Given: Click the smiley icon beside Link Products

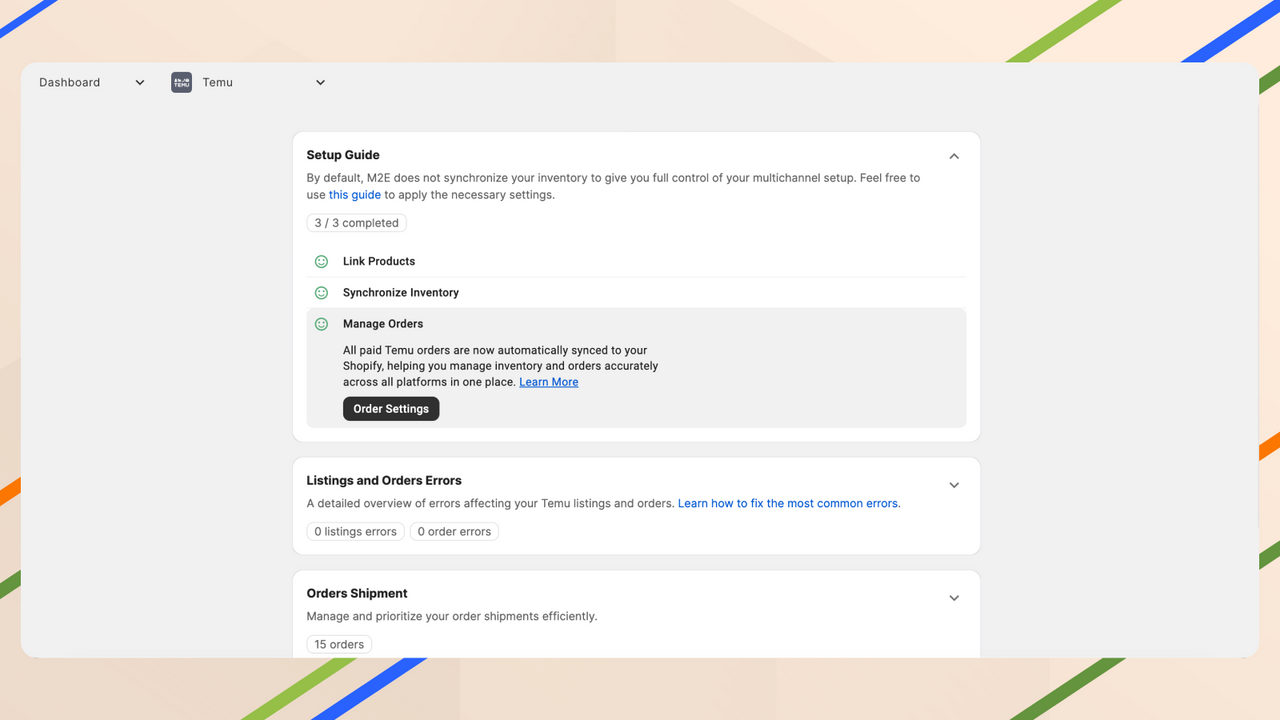Looking at the screenshot, I should (321, 261).
